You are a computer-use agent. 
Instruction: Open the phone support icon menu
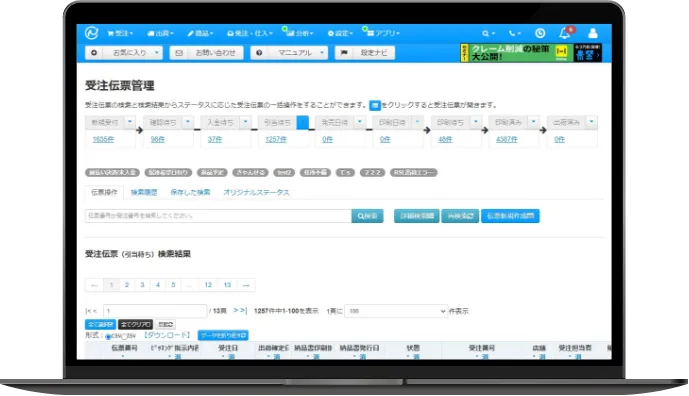click(x=515, y=33)
